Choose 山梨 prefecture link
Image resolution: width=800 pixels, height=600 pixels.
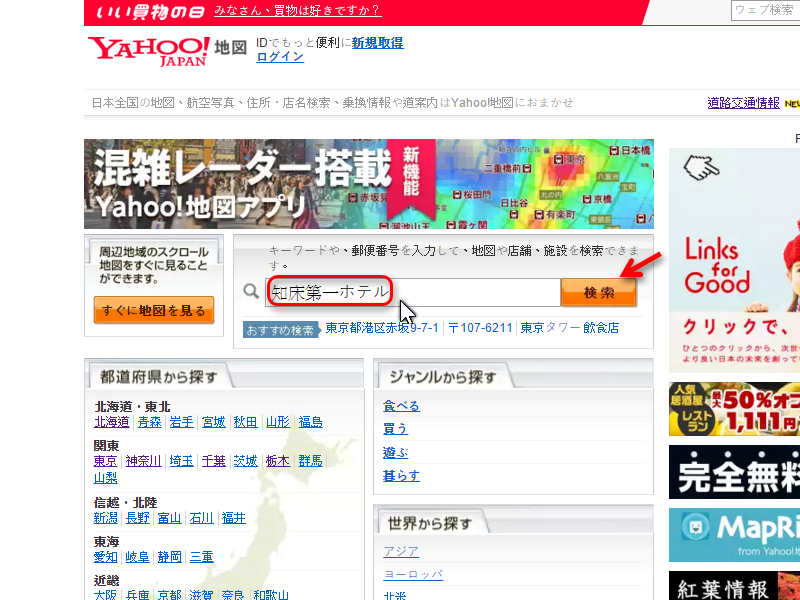106,478
